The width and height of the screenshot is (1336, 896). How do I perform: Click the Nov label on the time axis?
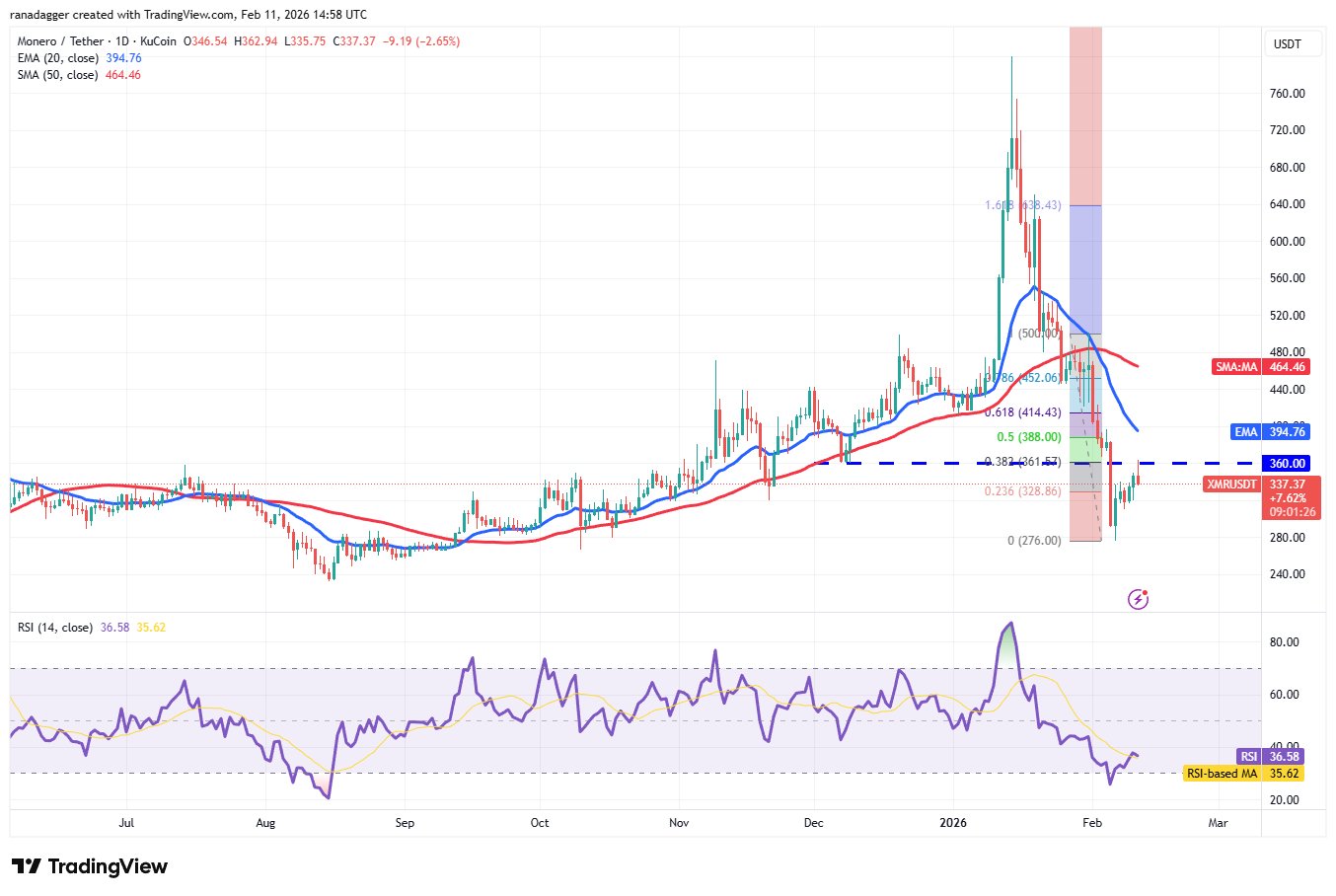[679, 823]
